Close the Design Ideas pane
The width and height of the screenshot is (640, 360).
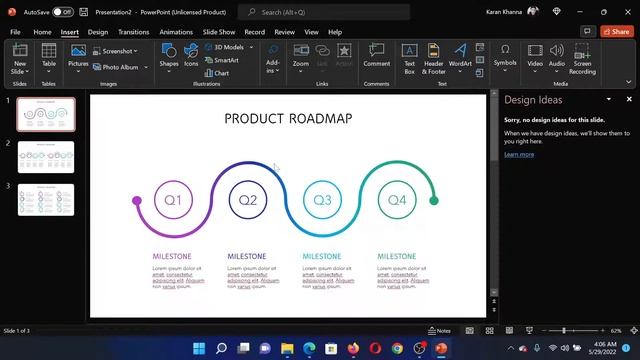point(629,99)
